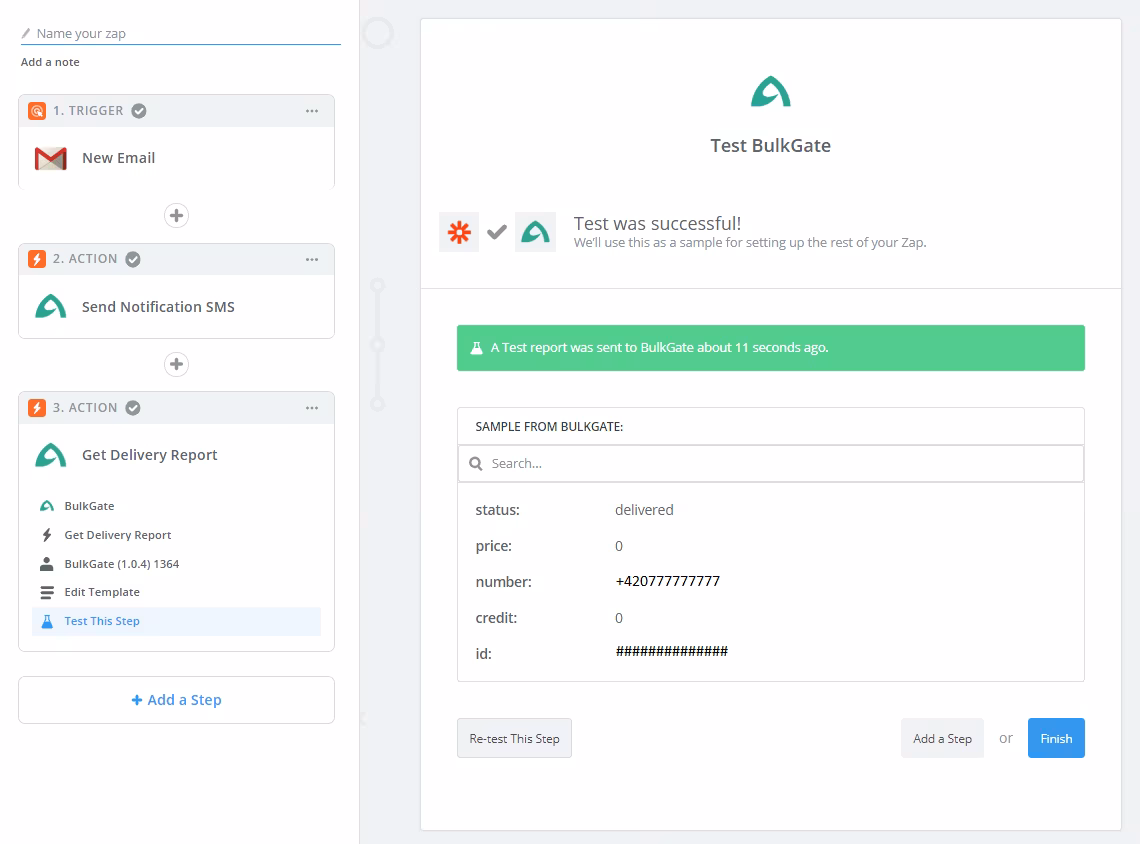
Task: Click the orange trigger icon next to 1. TRIGGER
Action: [x=37, y=110]
